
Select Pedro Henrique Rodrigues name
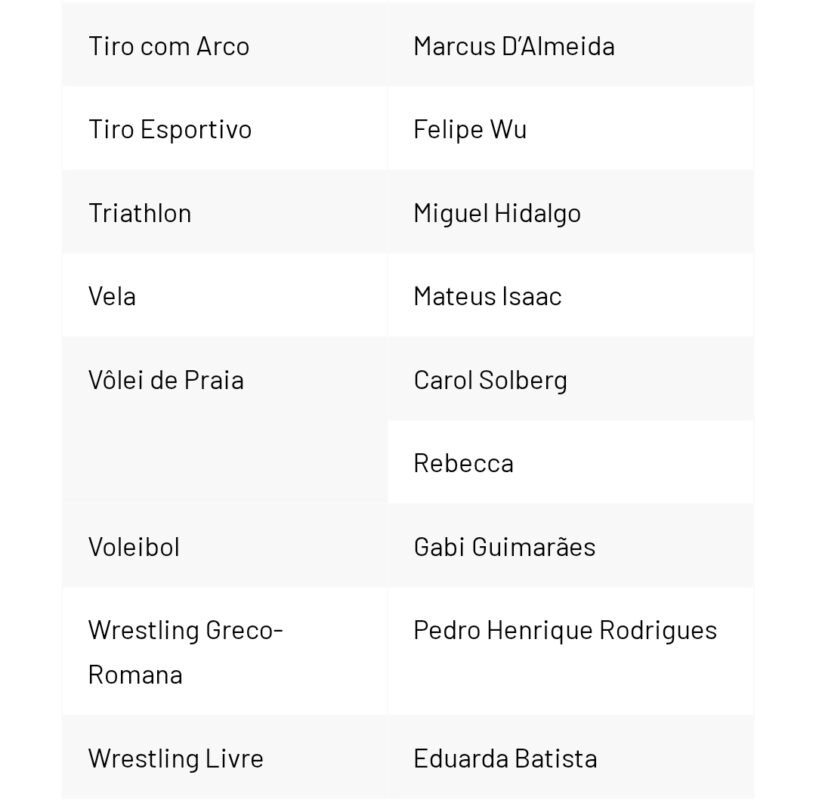565,630
